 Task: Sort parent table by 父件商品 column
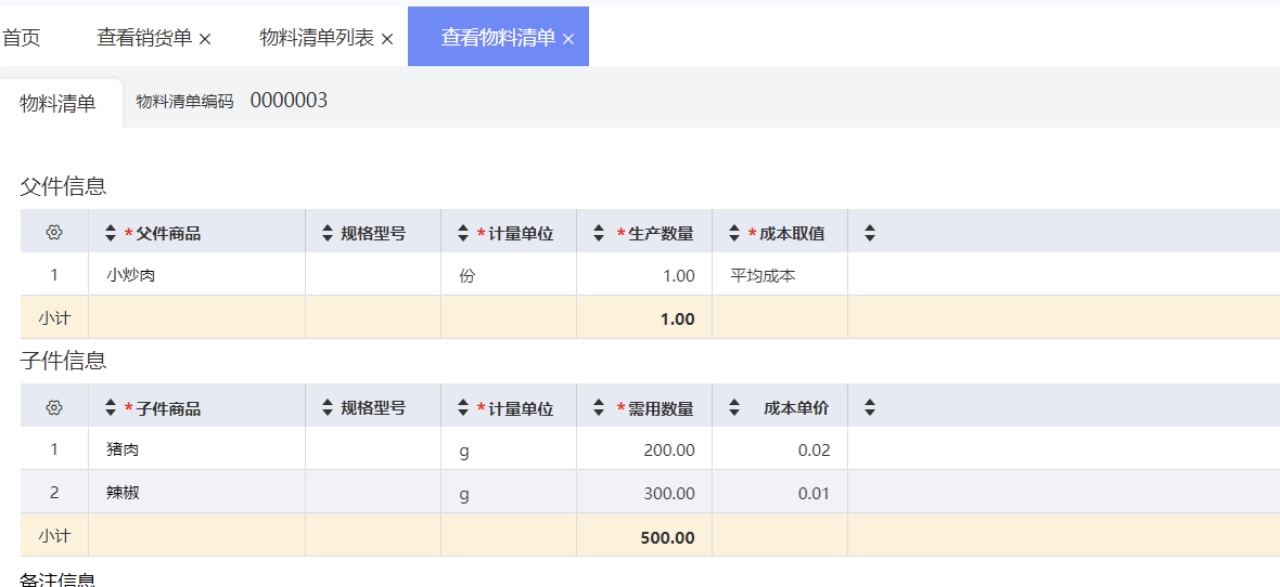click(111, 233)
